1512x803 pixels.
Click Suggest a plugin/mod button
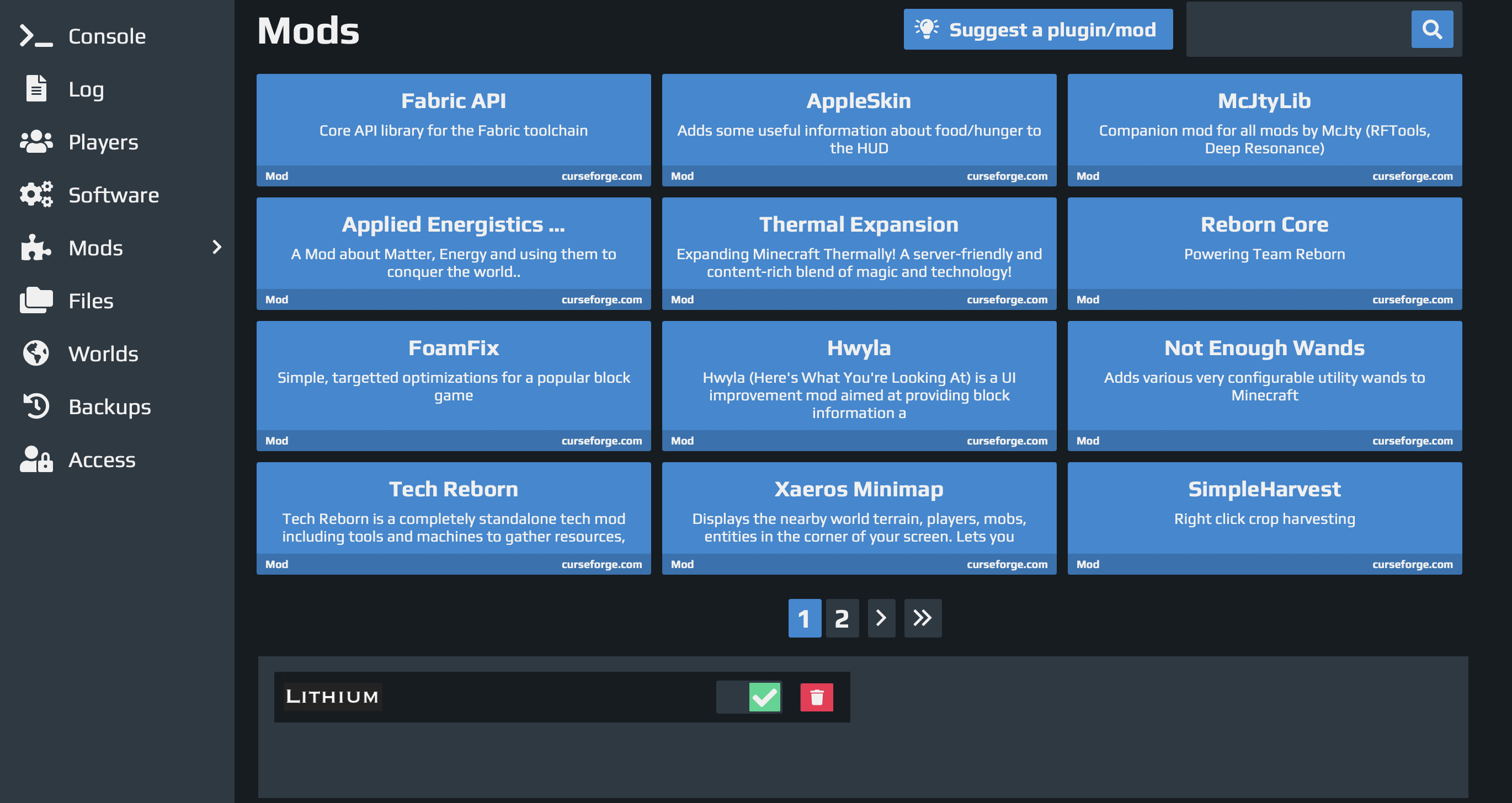point(1039,29)
